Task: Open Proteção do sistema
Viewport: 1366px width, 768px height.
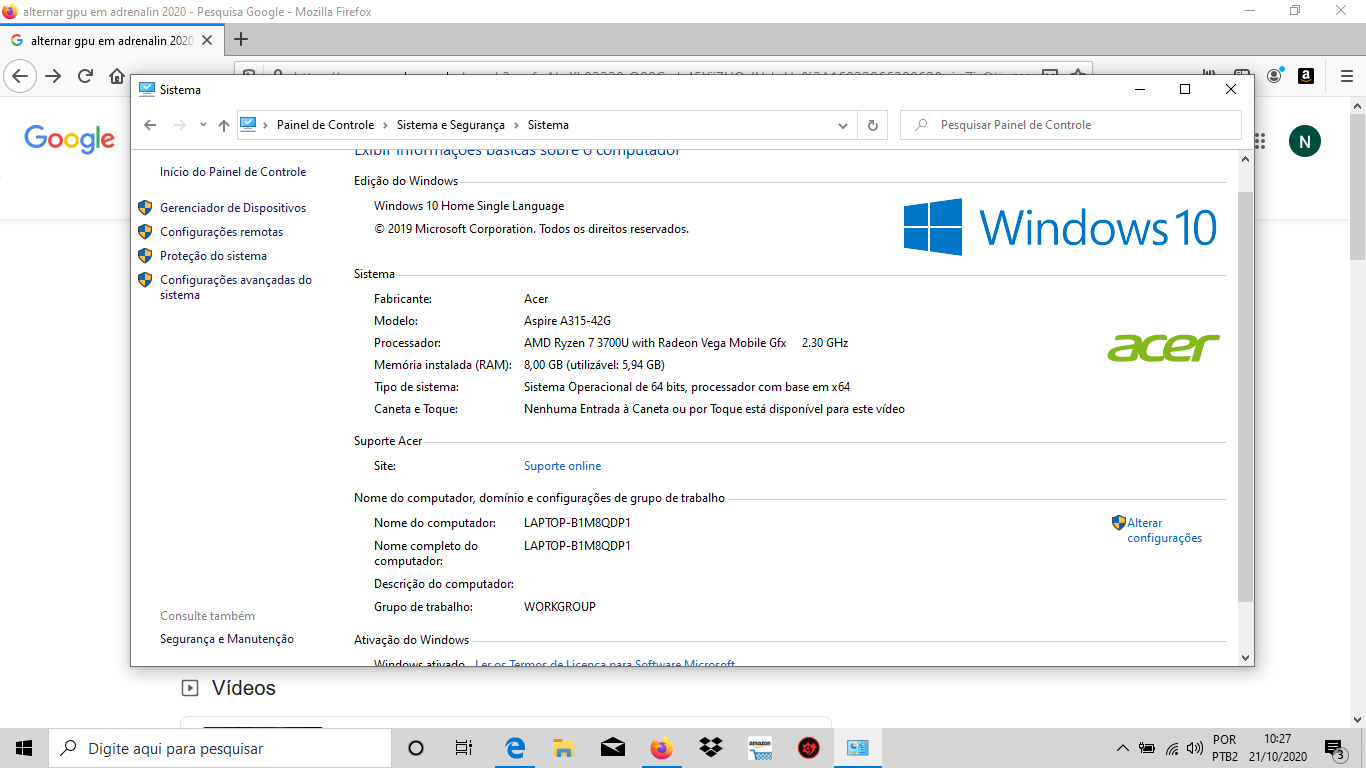Action: (x=213, y=256)
